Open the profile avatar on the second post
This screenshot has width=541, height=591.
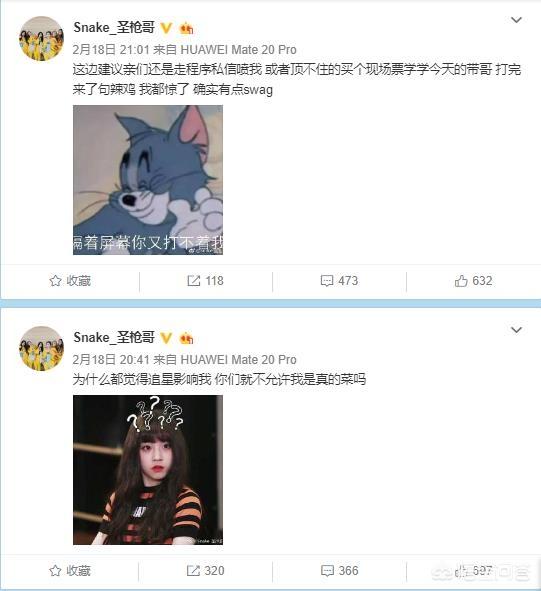[x=41, y=349]
